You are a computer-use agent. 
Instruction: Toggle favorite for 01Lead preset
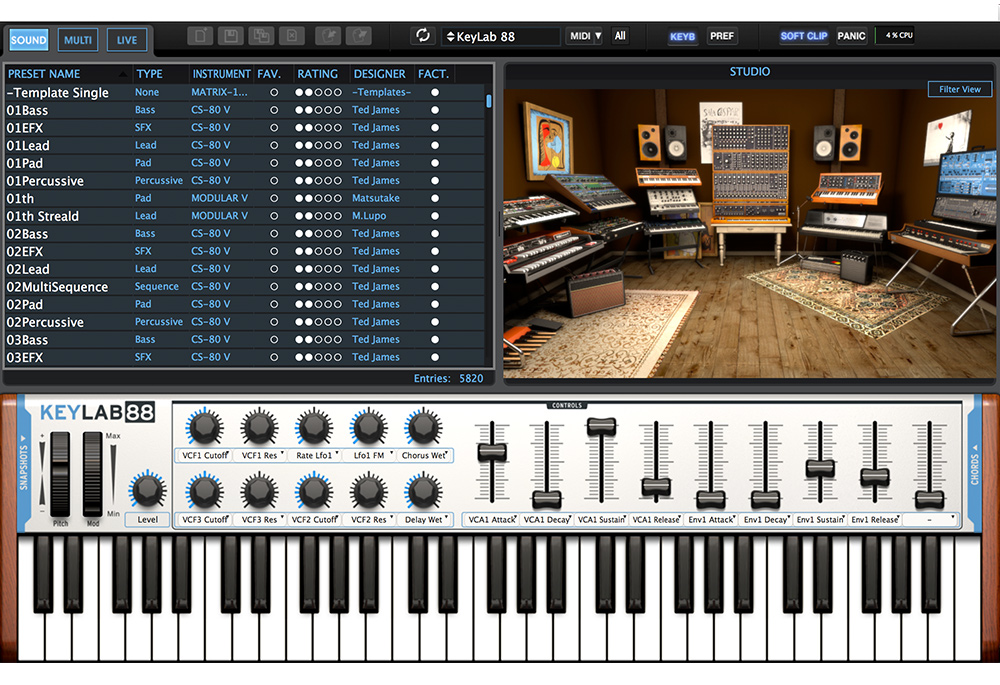click(274, 145)
